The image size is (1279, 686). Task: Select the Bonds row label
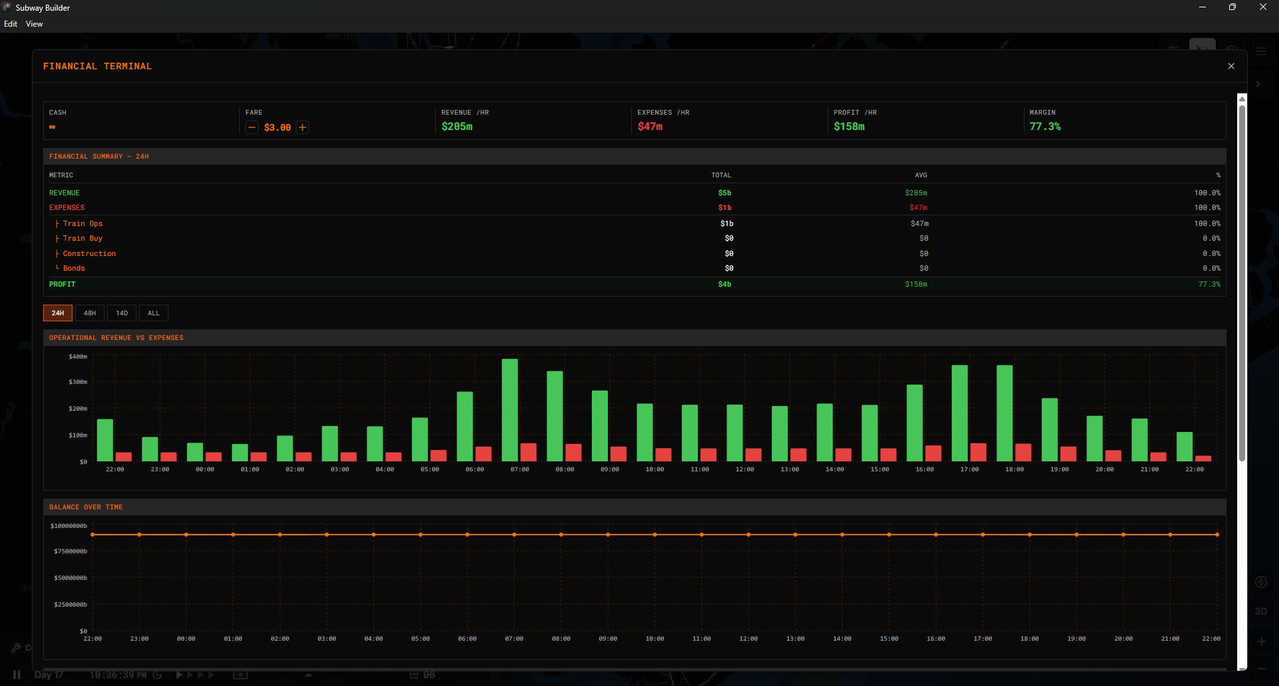point(74,268)
